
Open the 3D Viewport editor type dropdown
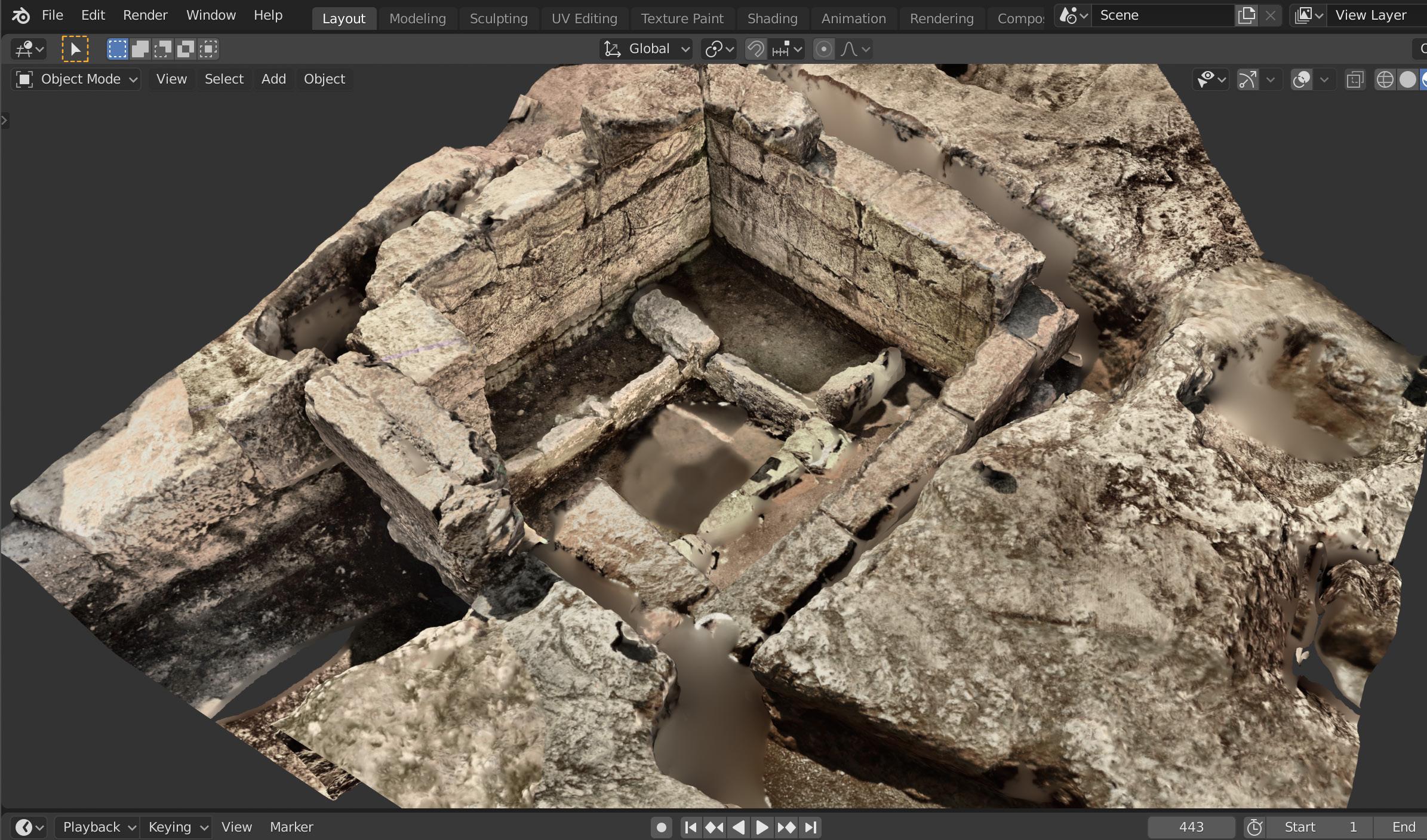[x=29, y=49]
